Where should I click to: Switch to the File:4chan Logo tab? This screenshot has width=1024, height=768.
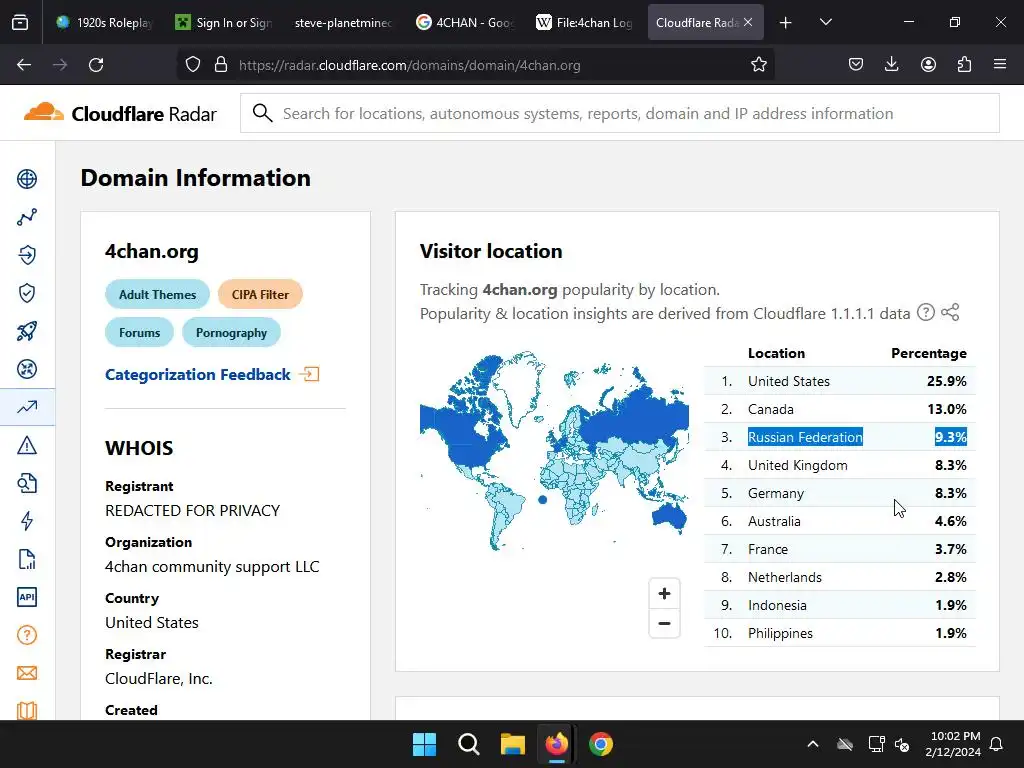584,22
